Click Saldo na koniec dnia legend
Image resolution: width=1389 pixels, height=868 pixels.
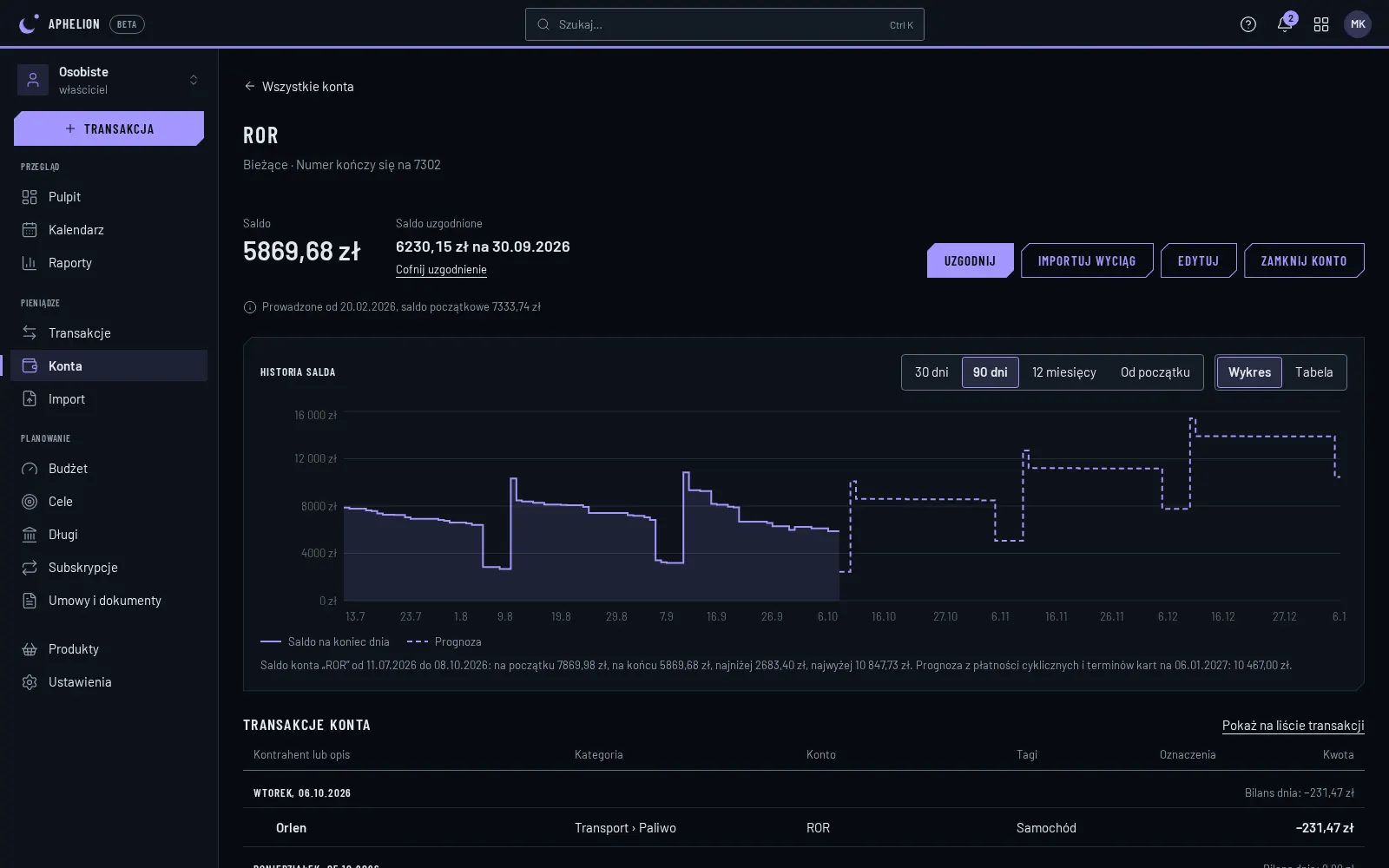pos(325,642)
